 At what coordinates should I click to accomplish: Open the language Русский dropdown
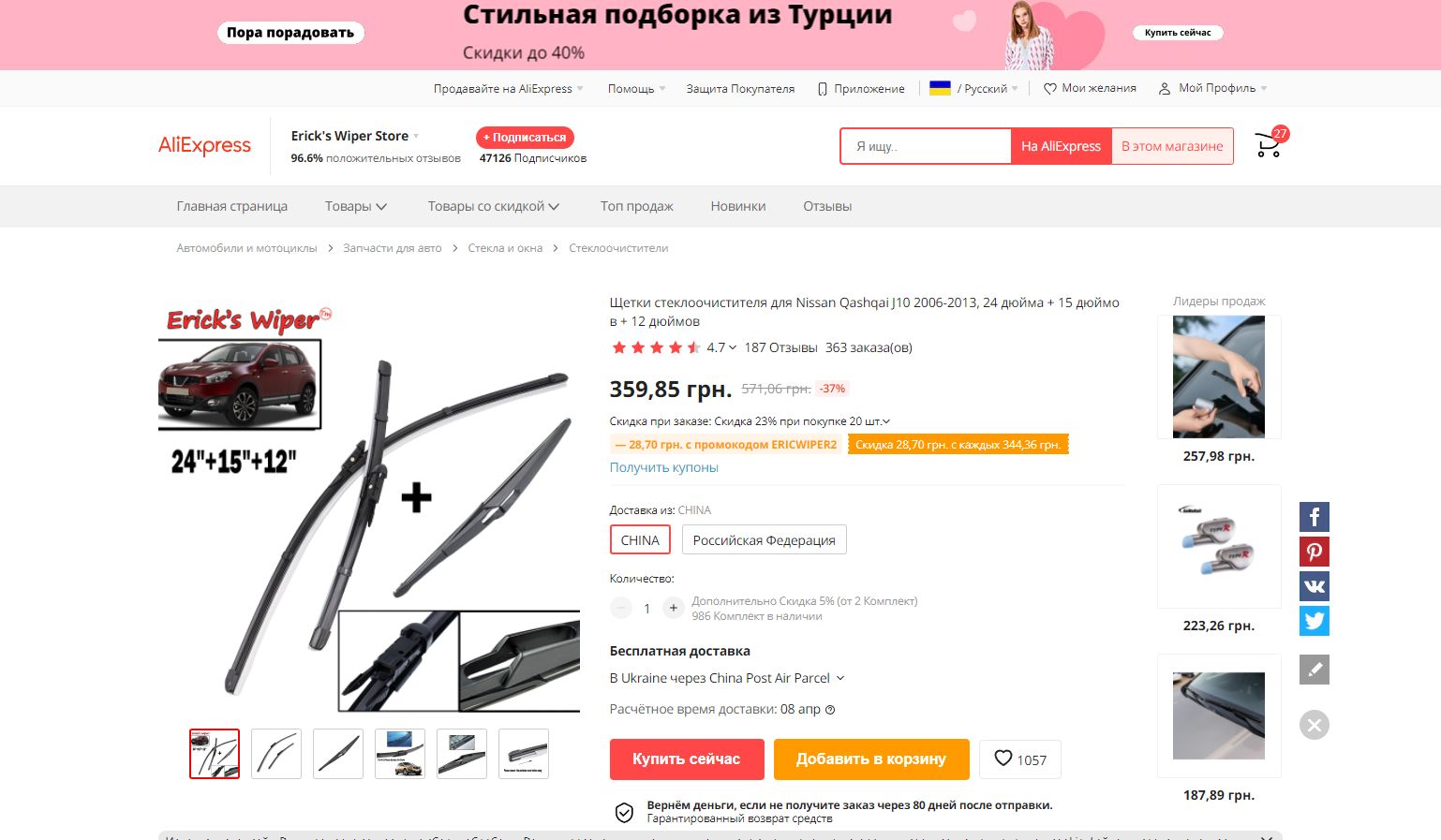974,88
